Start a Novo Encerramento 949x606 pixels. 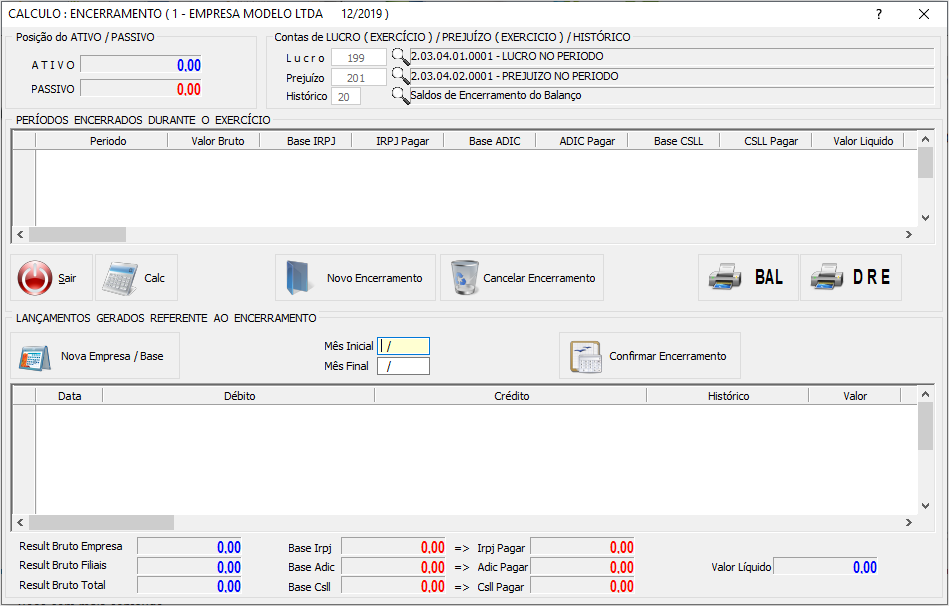click(x=355, y=278)
